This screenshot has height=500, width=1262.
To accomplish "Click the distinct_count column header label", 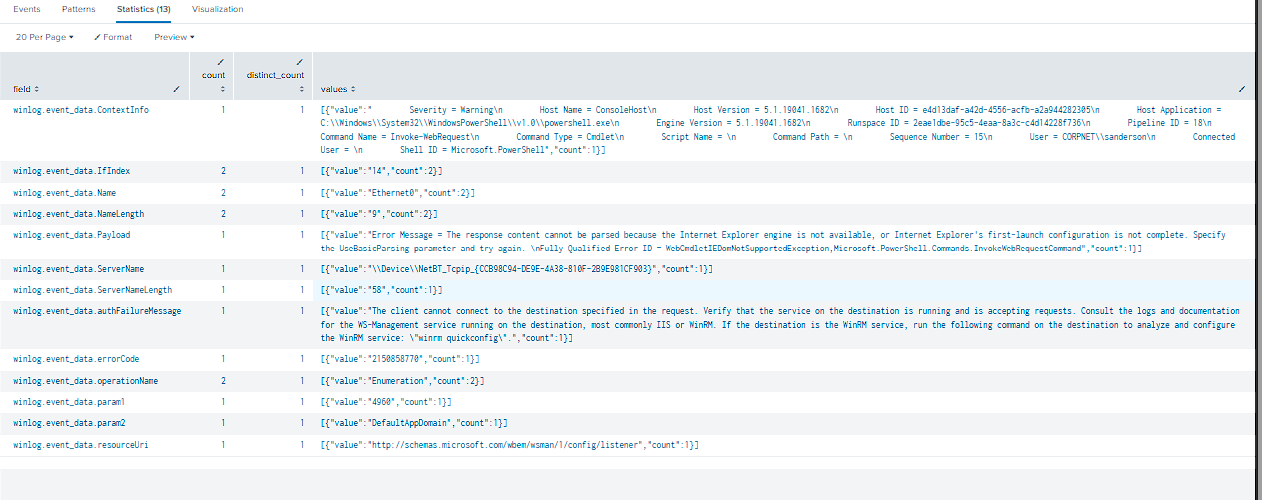I will click(x=276, y=75).
